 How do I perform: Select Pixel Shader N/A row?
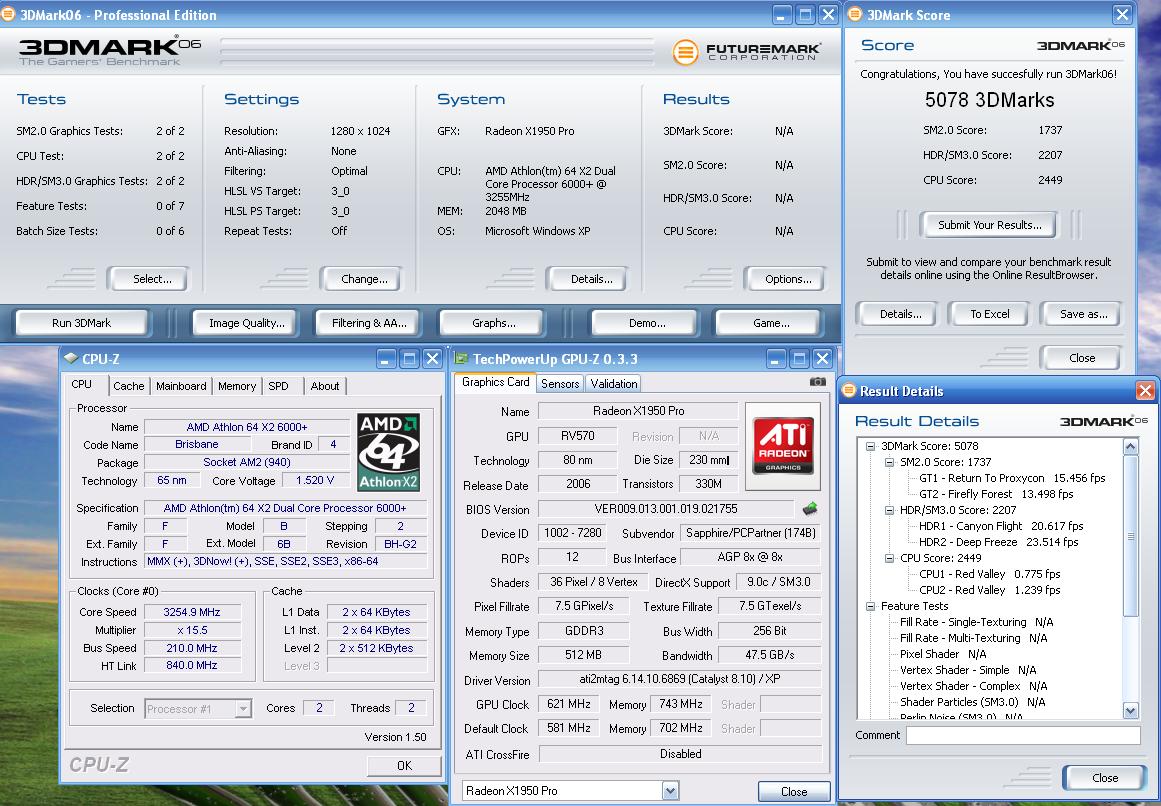[943, 654]
